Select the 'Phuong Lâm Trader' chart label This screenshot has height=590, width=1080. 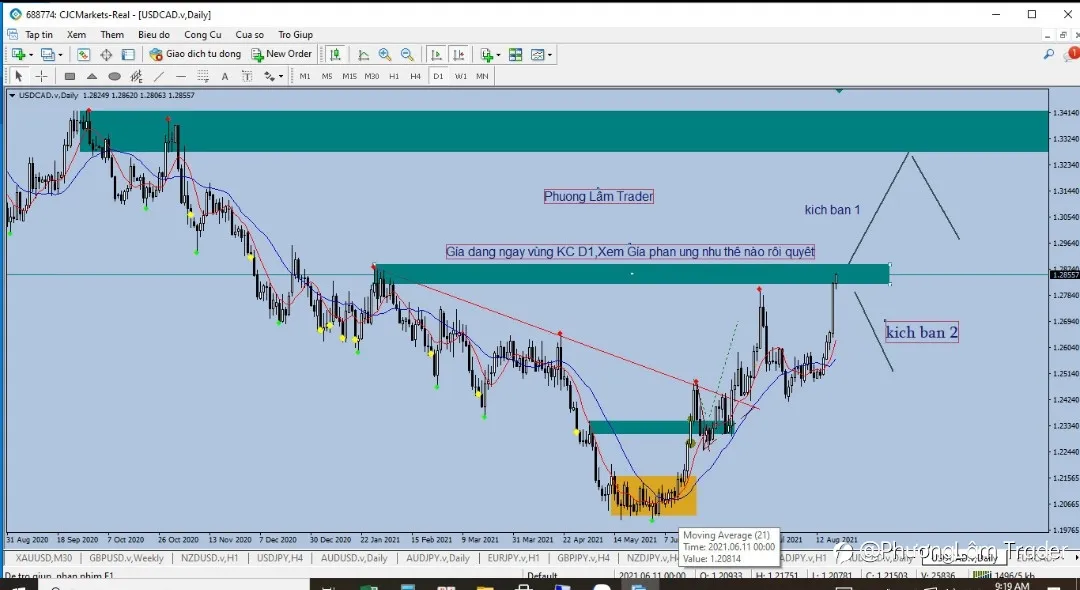coord(599,197)
